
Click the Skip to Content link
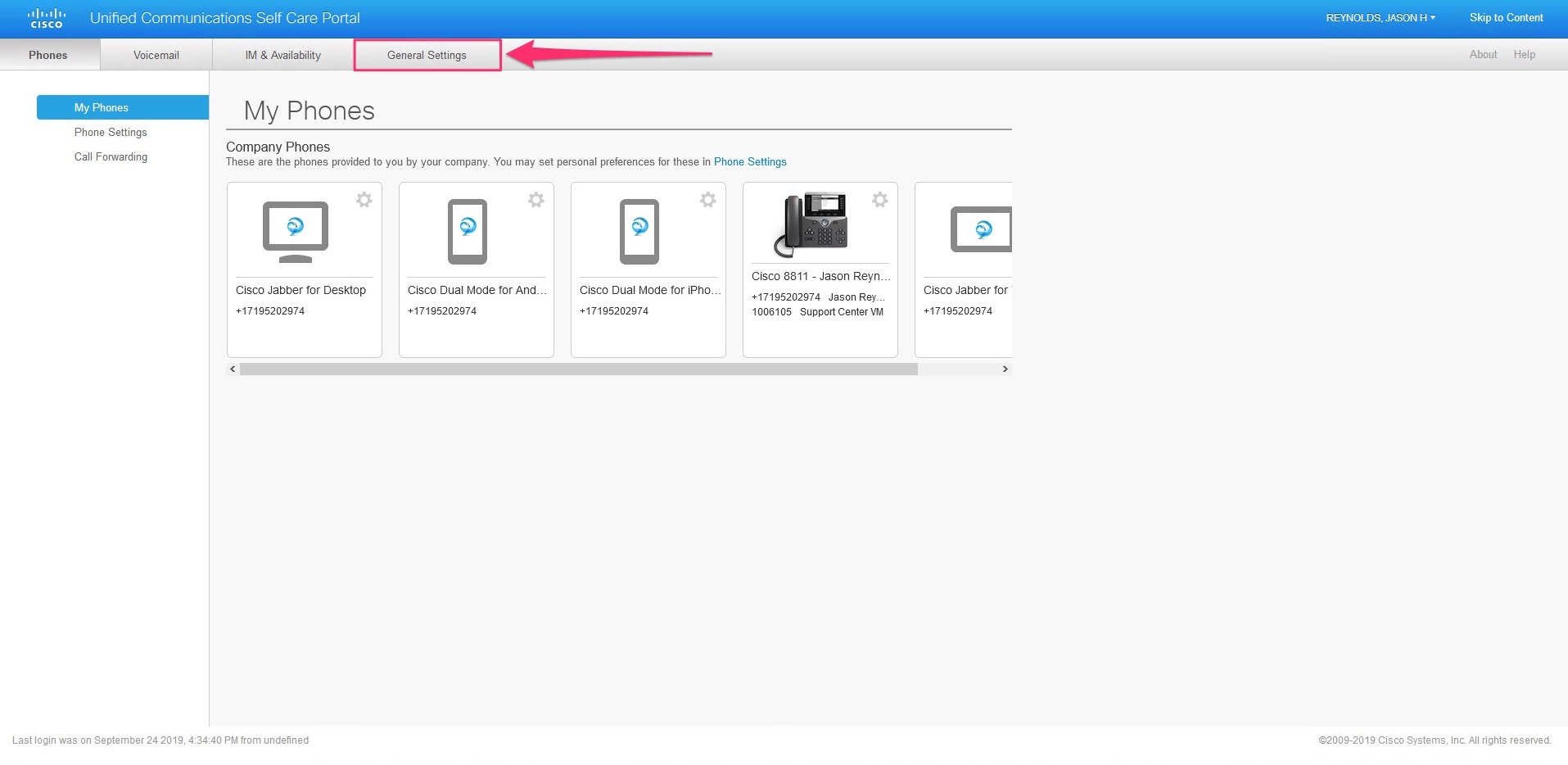(1506, 18)
